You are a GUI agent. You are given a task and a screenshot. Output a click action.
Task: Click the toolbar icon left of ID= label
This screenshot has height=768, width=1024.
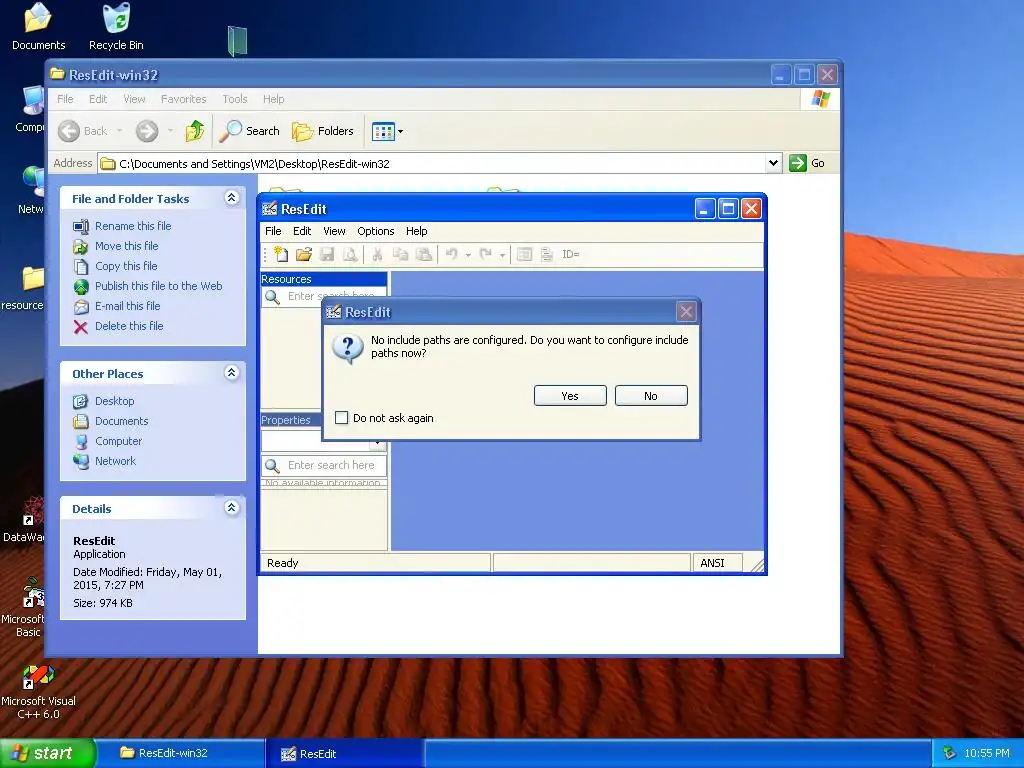tap(547, 254)
